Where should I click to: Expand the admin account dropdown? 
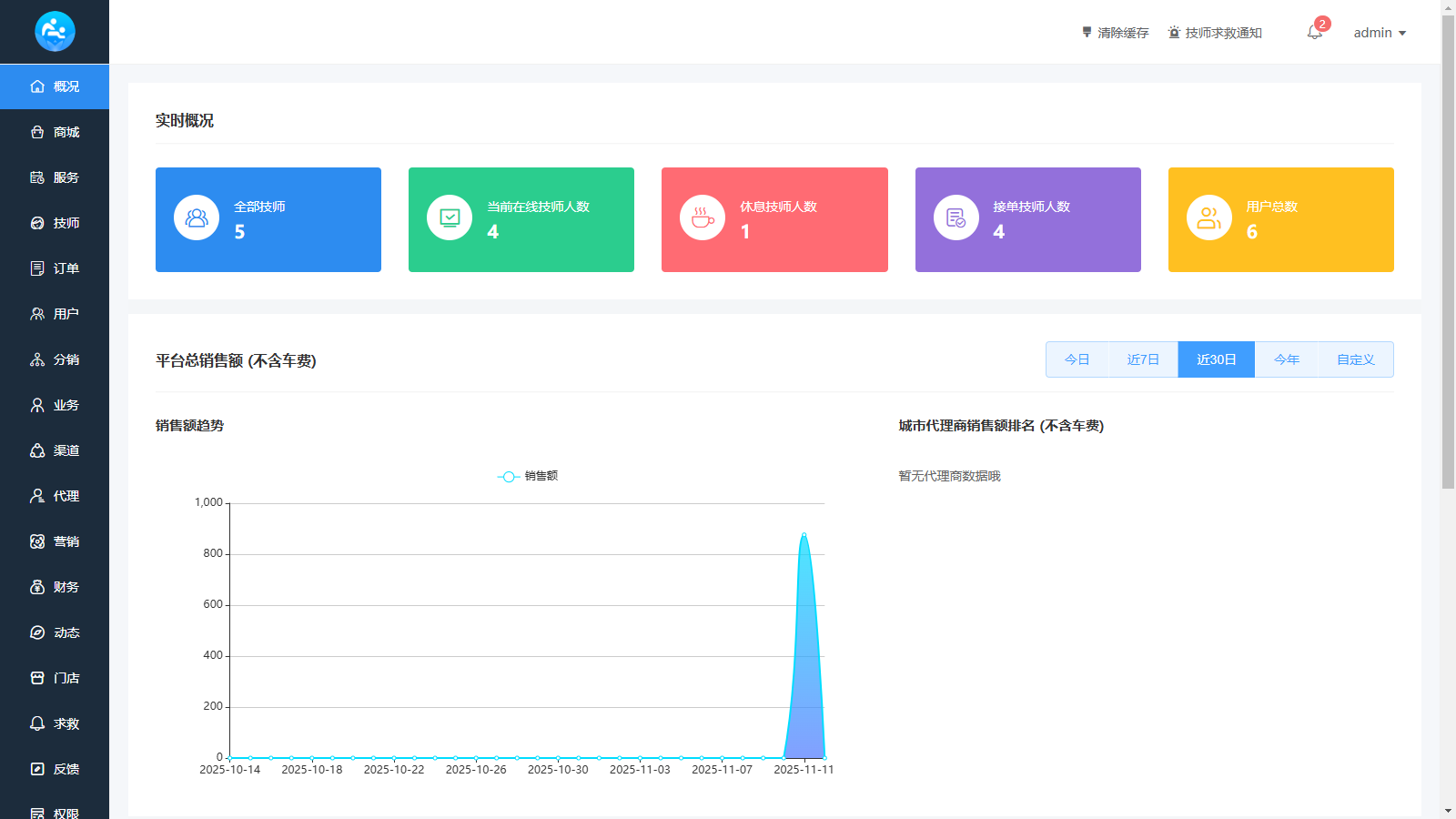[1380, 33]
